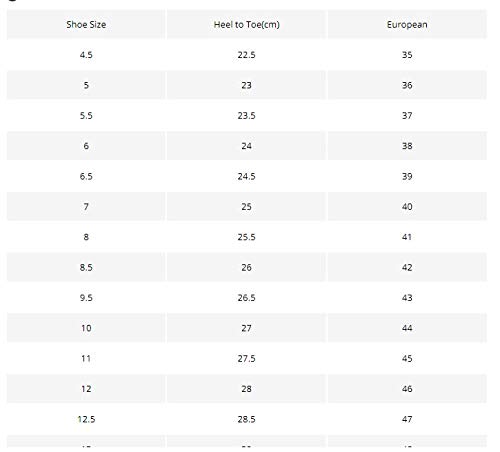
Task: Click shoe size 6.5 cell
Action: [86, 176]
